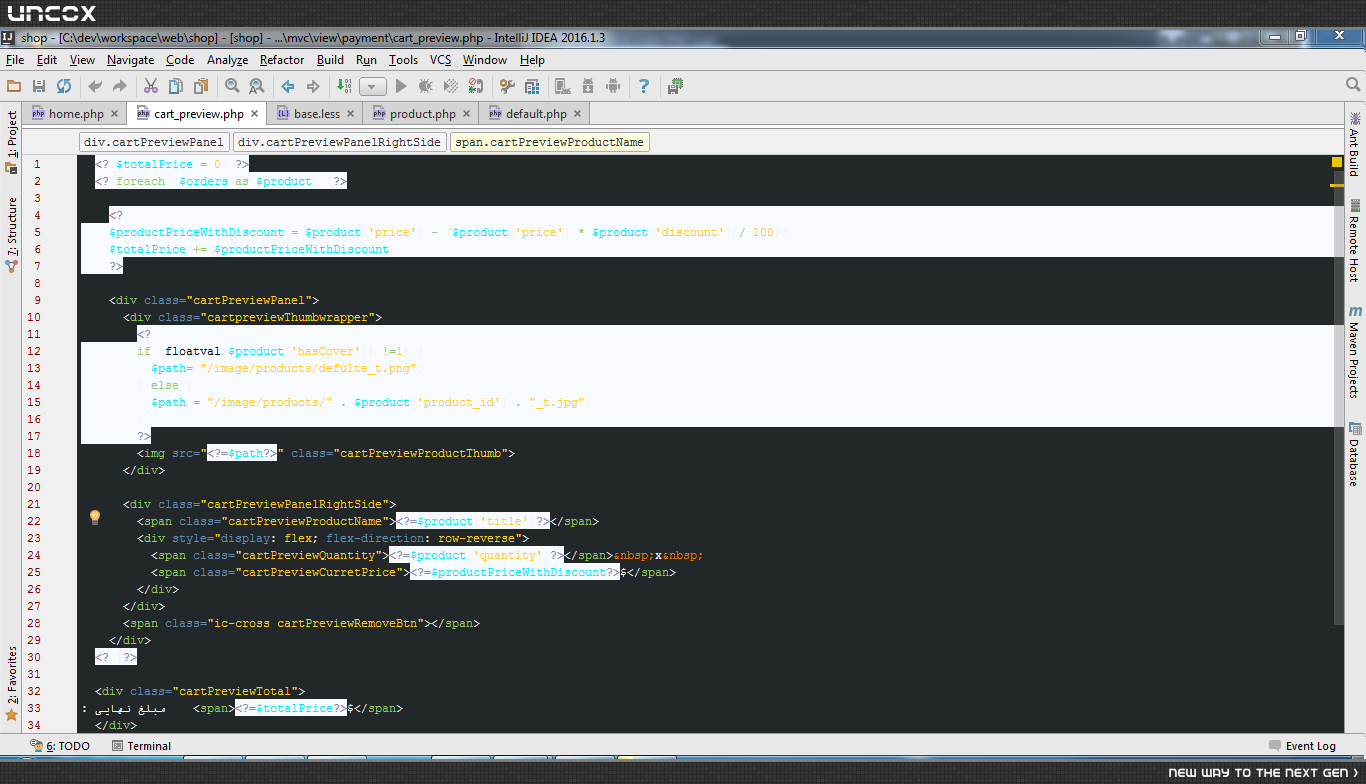The width and height of the screenshot is (1366, 784).
Task: Click the Run with Coverage icon
Action: [451, 87]
